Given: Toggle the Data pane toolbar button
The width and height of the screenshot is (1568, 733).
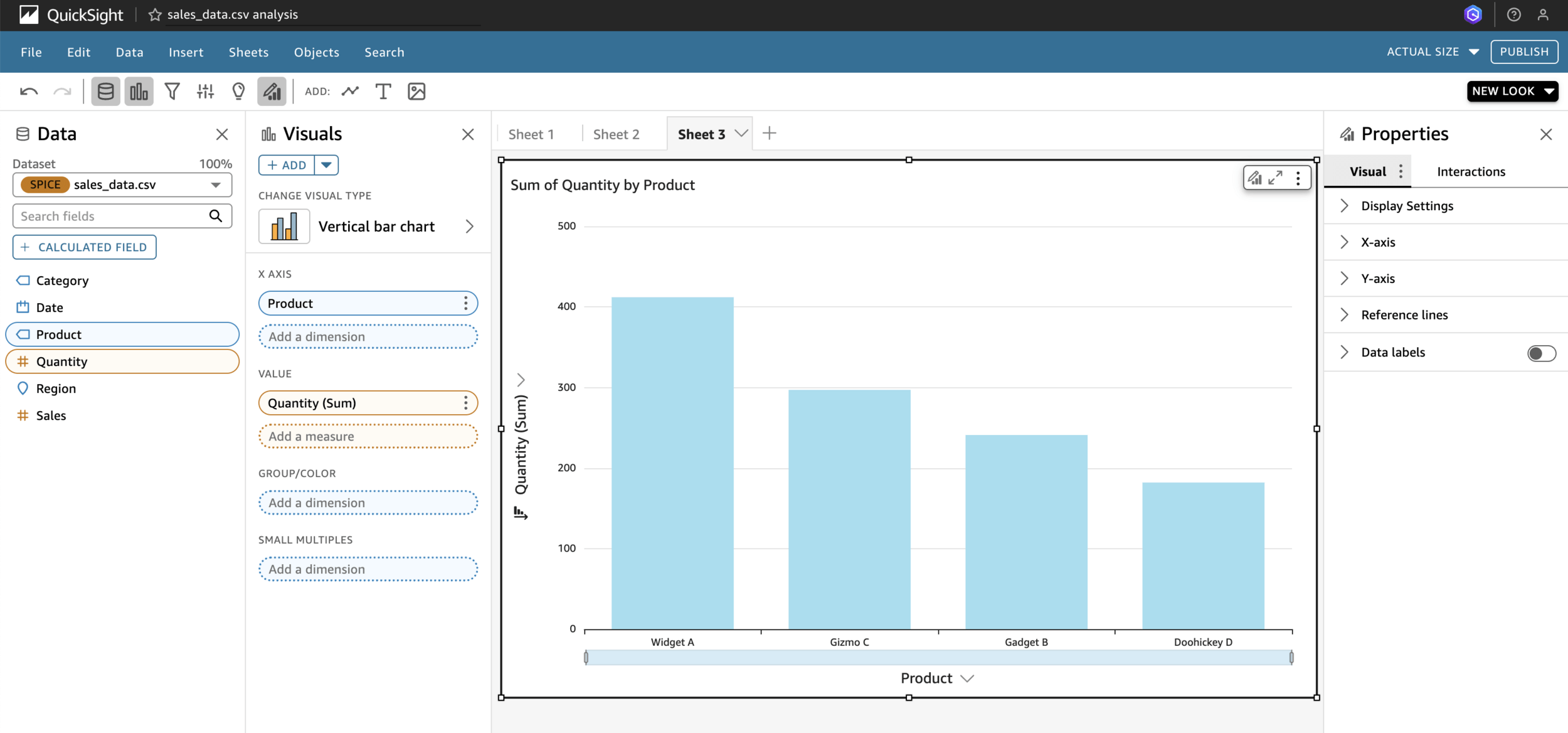Looking at the screenshot, I should coord(105,92).
